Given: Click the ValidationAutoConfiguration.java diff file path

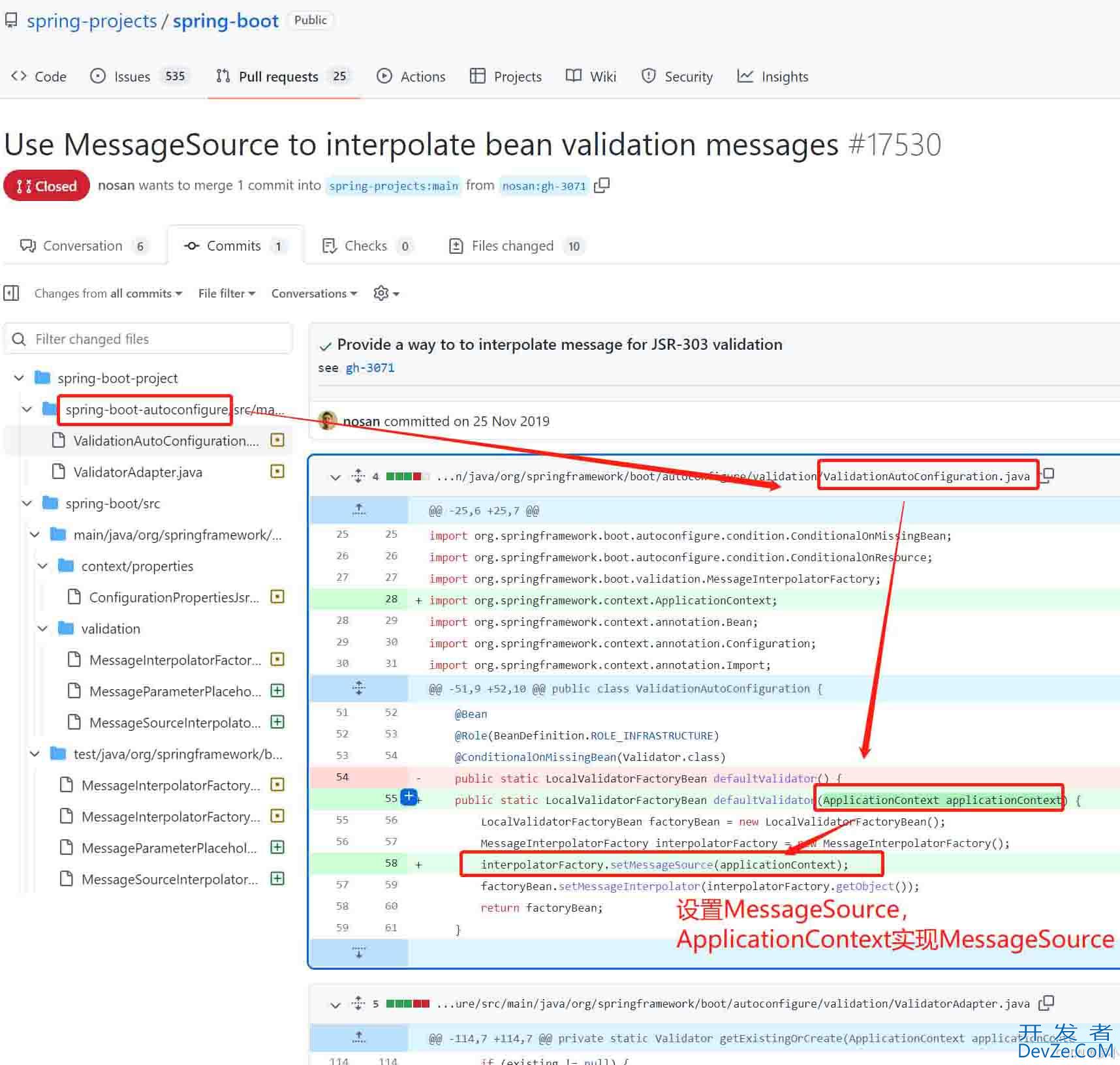Looking at the screenshot, I should (734, 477).
